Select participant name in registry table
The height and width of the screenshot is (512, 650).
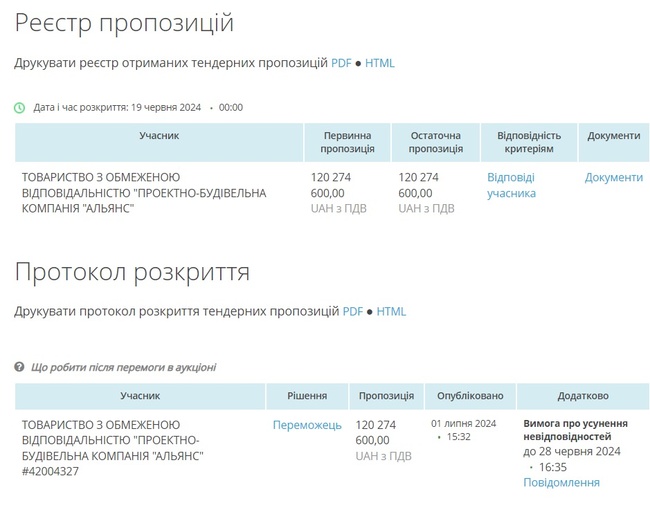[144, 193]
